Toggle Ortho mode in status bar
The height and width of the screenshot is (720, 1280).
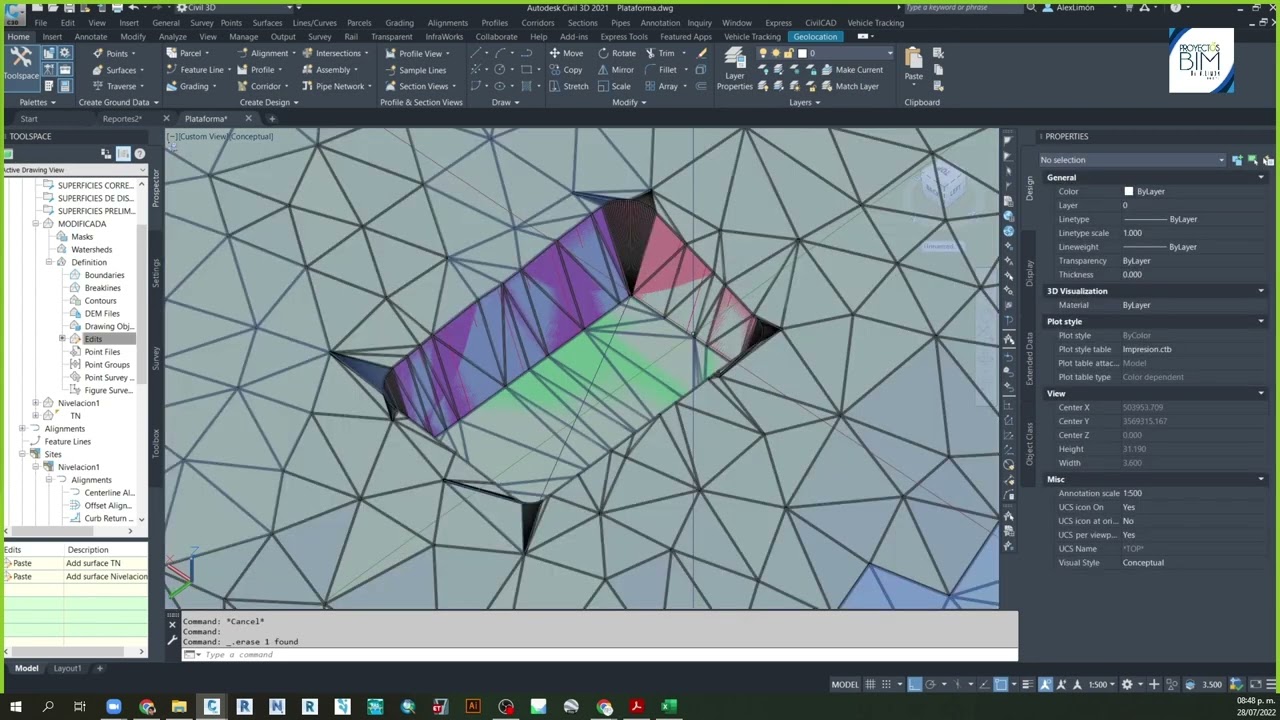click(x=914, y=684)
